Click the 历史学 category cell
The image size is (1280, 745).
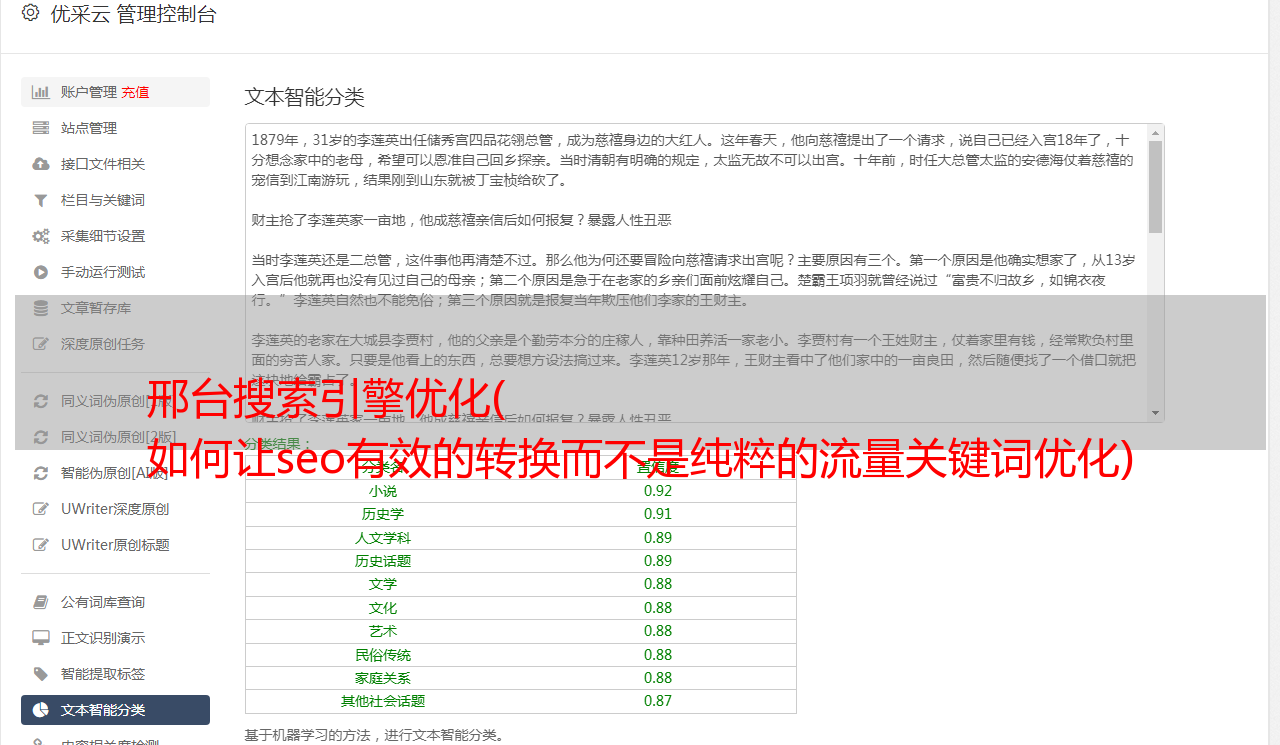383,514
